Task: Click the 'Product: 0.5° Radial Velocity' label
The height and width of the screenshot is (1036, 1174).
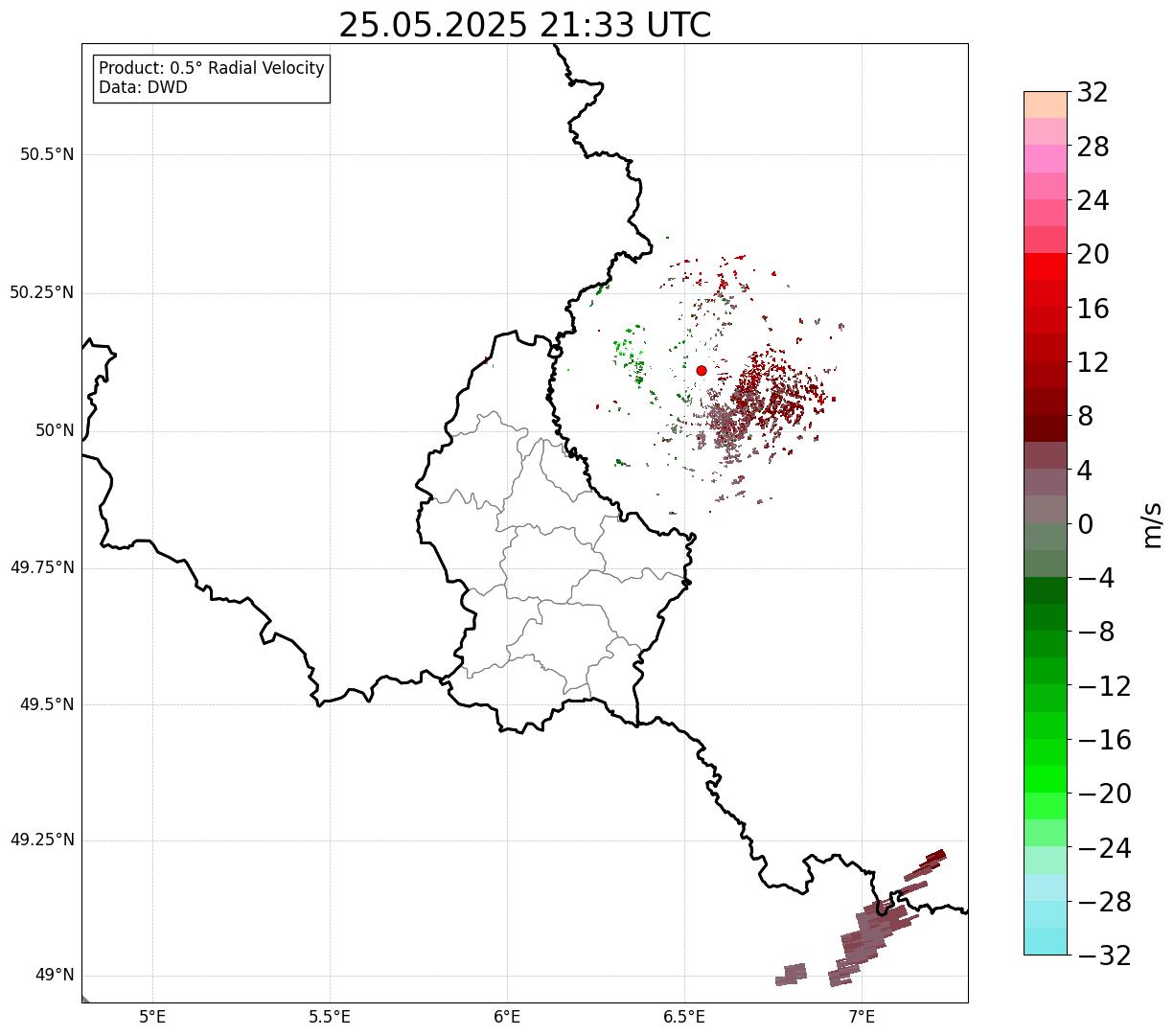Action: click(x=212, y=69)
